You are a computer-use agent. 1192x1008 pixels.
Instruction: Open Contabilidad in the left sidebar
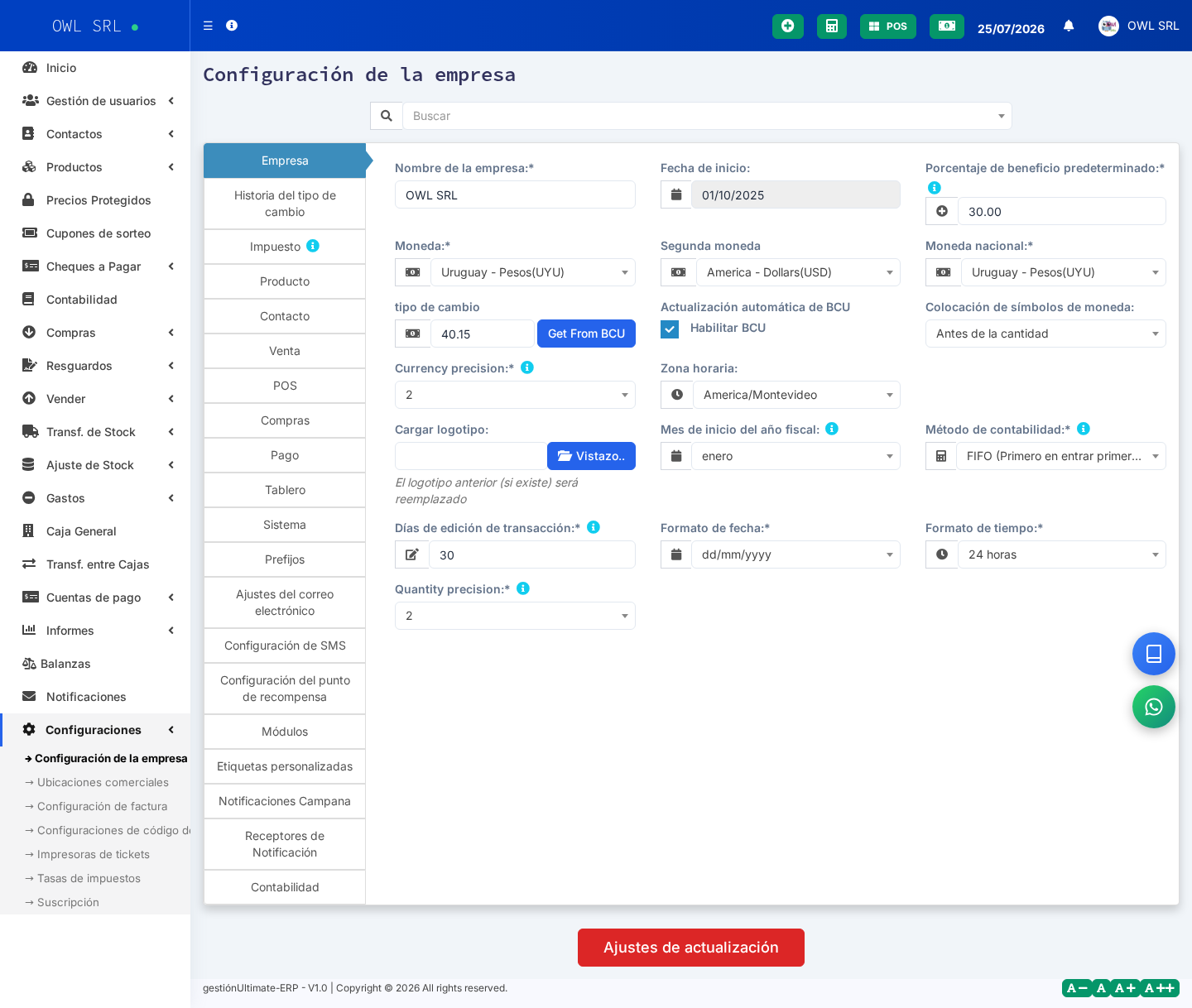pyautogui.click(x=95, y=300)
